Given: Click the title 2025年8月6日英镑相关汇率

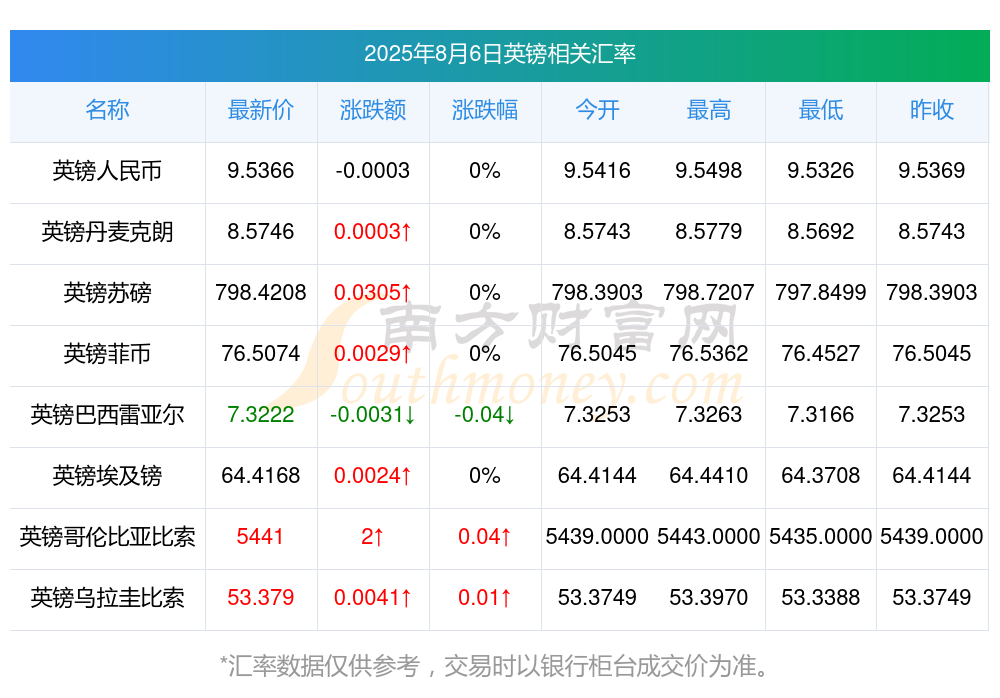Looking at the screenshot, I should coord(499,54).
